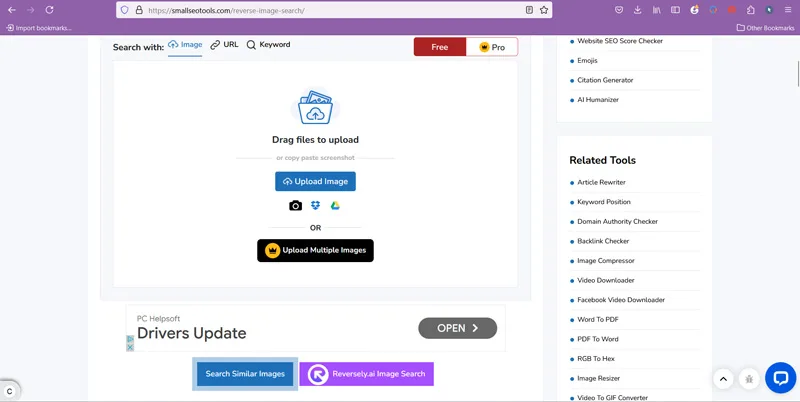Click the OPEN button on the ad
Viewport: 800px width, 402px height.
point(458,328)
